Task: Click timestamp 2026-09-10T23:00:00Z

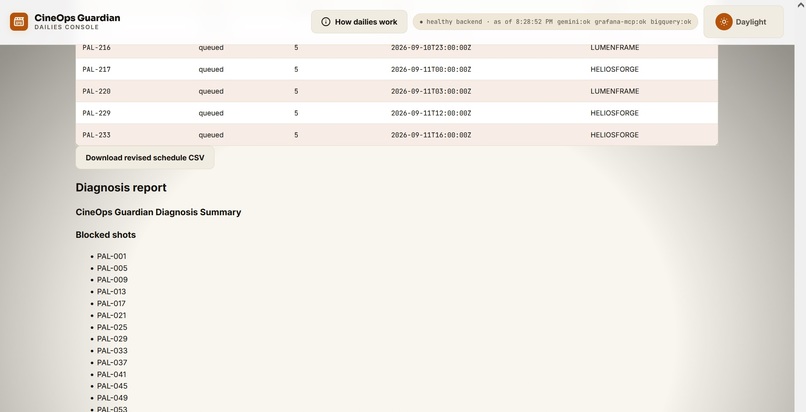Action: coord(431,48)
